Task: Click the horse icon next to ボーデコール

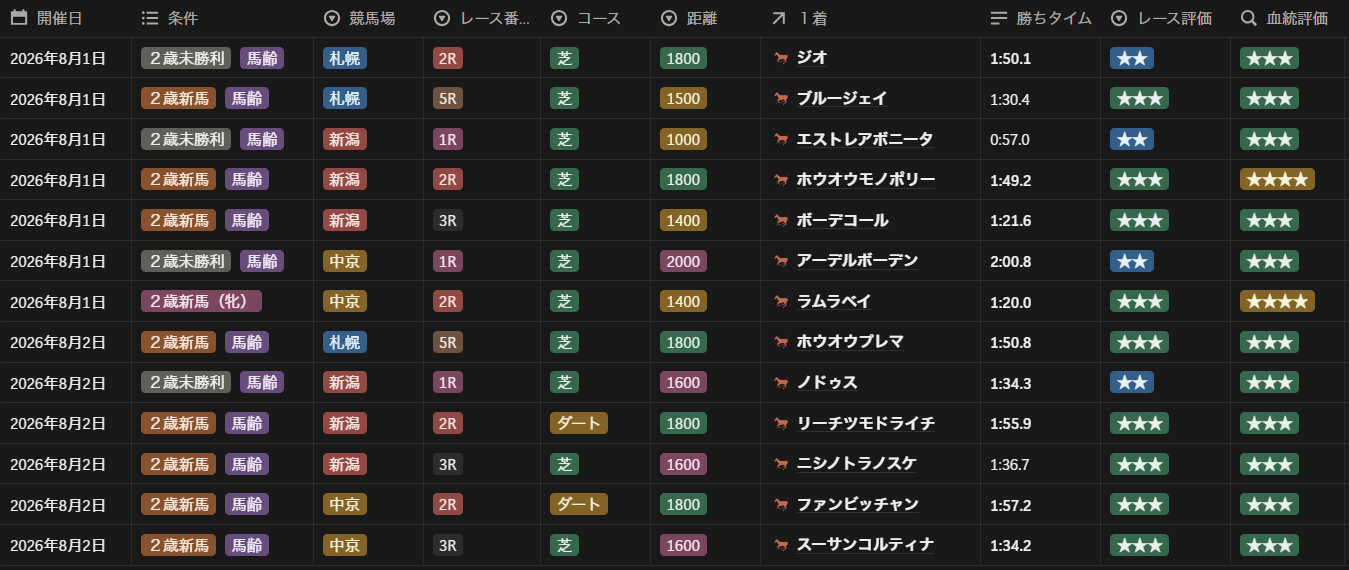Action: [x=781, y=220]
